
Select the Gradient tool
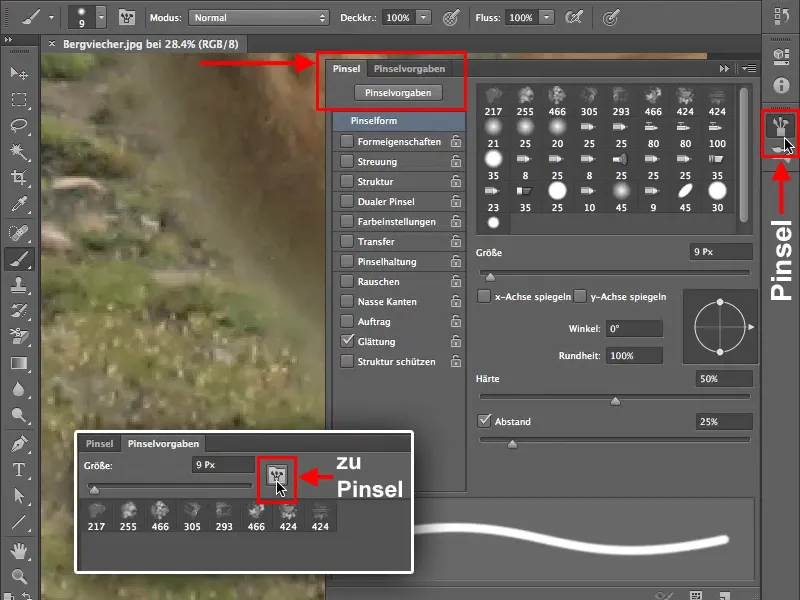(x=19, y=363)
